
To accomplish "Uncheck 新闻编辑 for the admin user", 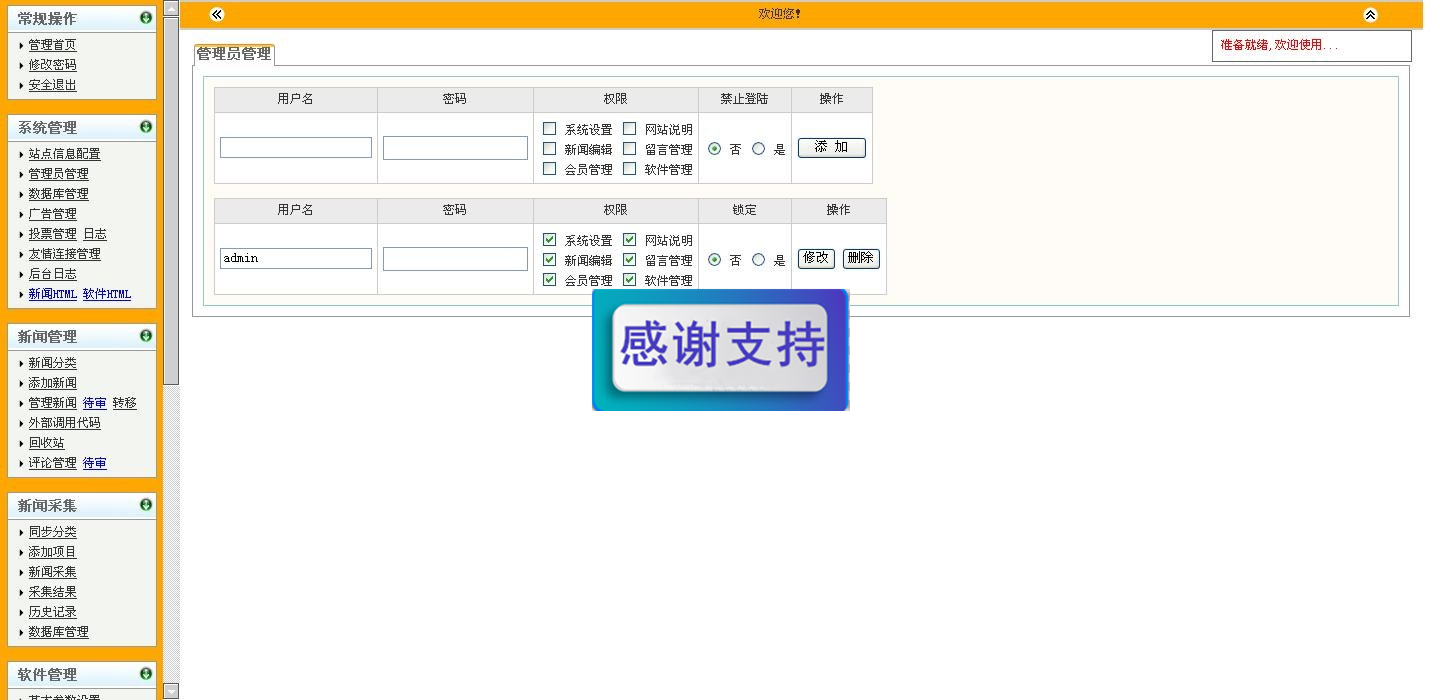I will pos(549,260).
